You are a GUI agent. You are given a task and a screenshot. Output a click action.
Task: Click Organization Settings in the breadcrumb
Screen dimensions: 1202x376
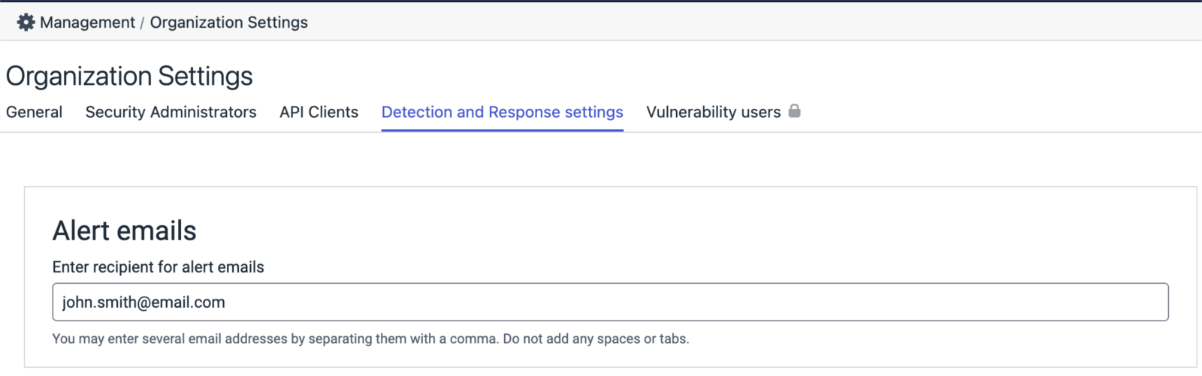229,21
